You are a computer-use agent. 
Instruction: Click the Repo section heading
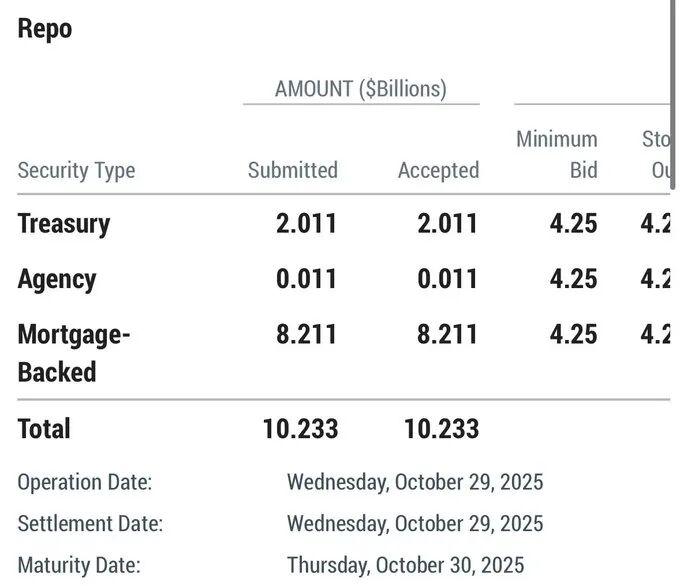pyautogui.click(x=45, y=28)
